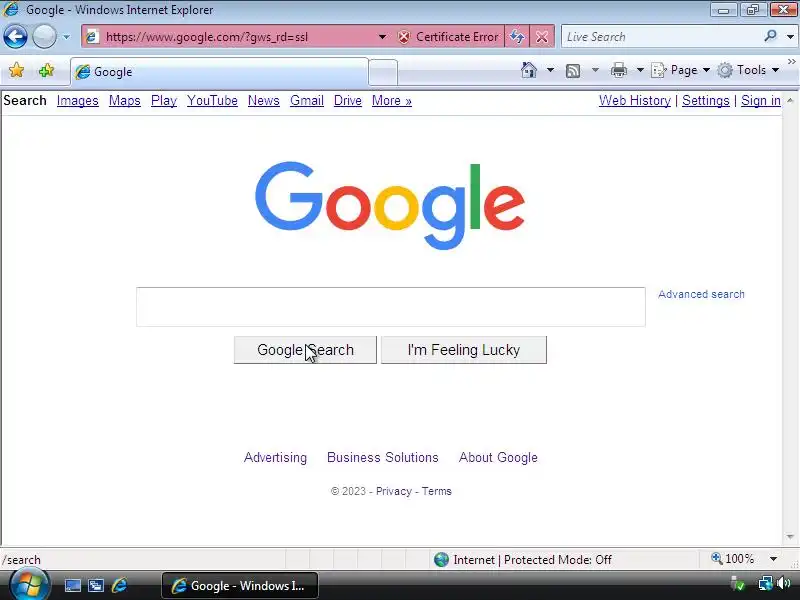
Task: Click the 100% zoom level button
Action: 733,559
